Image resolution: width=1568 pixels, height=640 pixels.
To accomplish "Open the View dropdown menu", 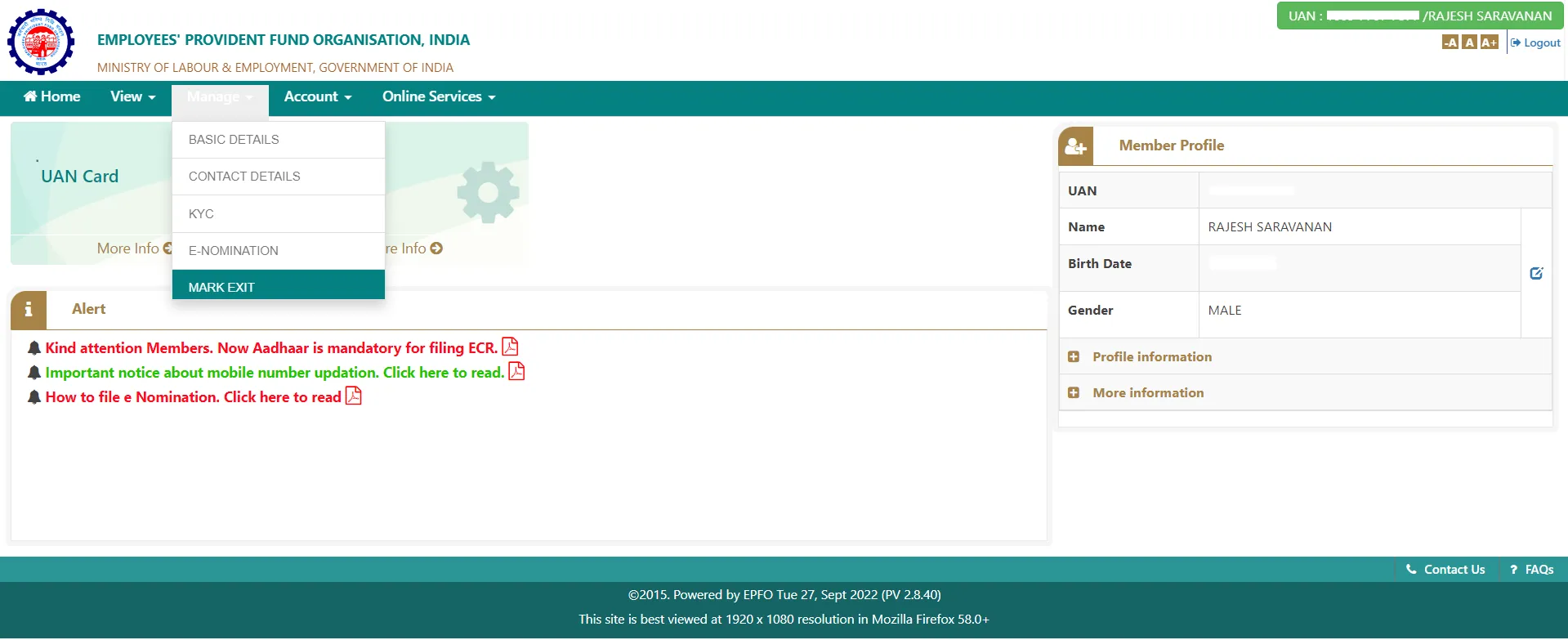I will coord(133,96).
